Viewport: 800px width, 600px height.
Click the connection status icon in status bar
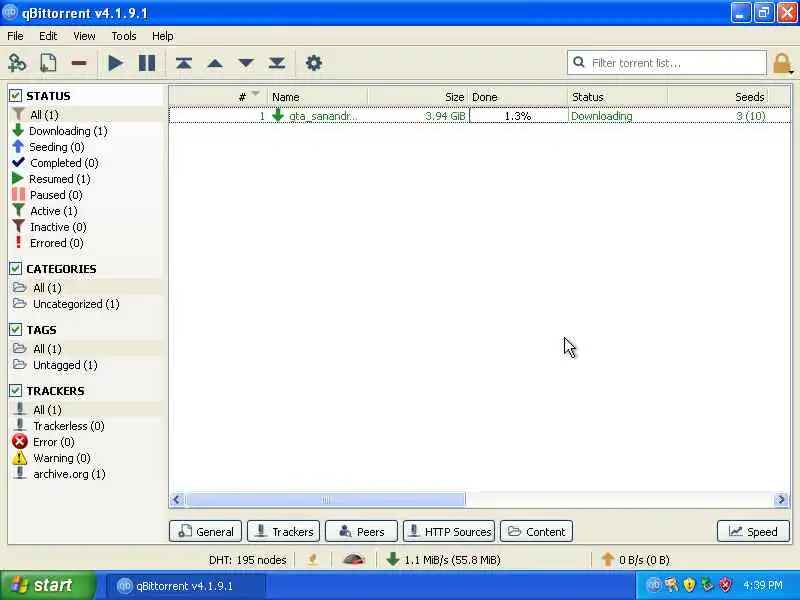pyautogui.click(x=313, y=560)
